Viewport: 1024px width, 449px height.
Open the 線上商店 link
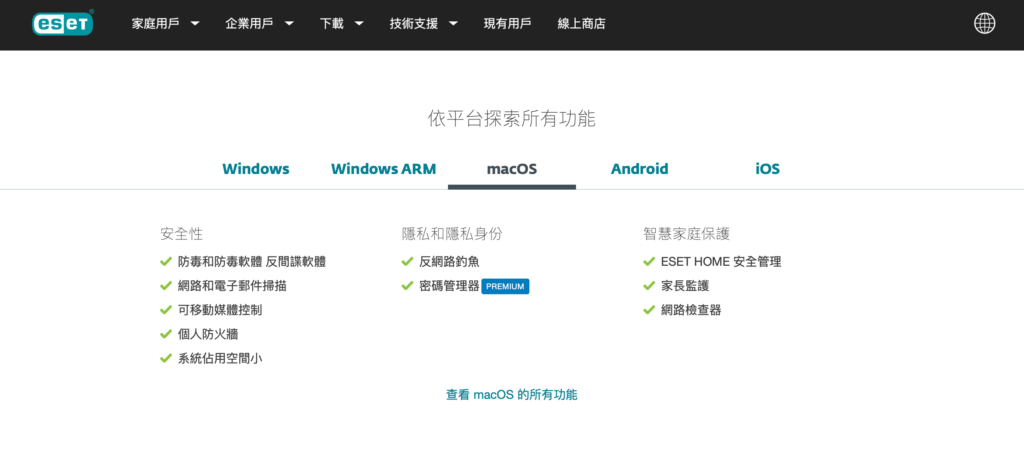click(581, 23)
